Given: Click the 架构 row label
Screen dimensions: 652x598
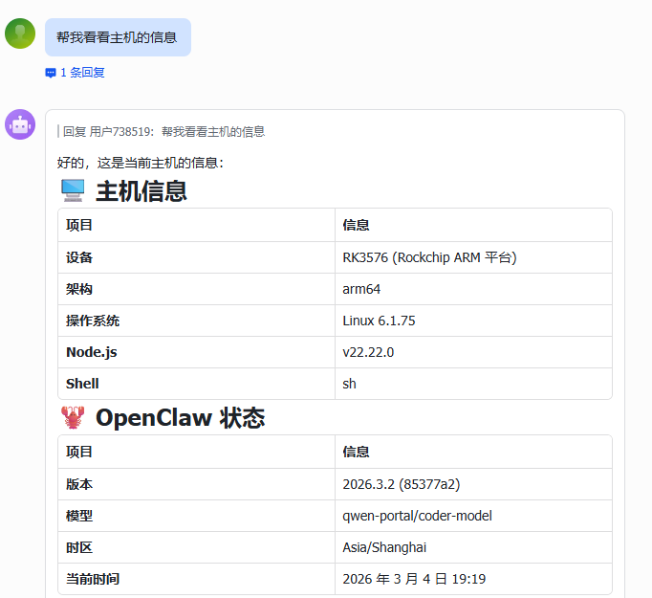Looking at the screenshot, I should (x=79, y=289).
